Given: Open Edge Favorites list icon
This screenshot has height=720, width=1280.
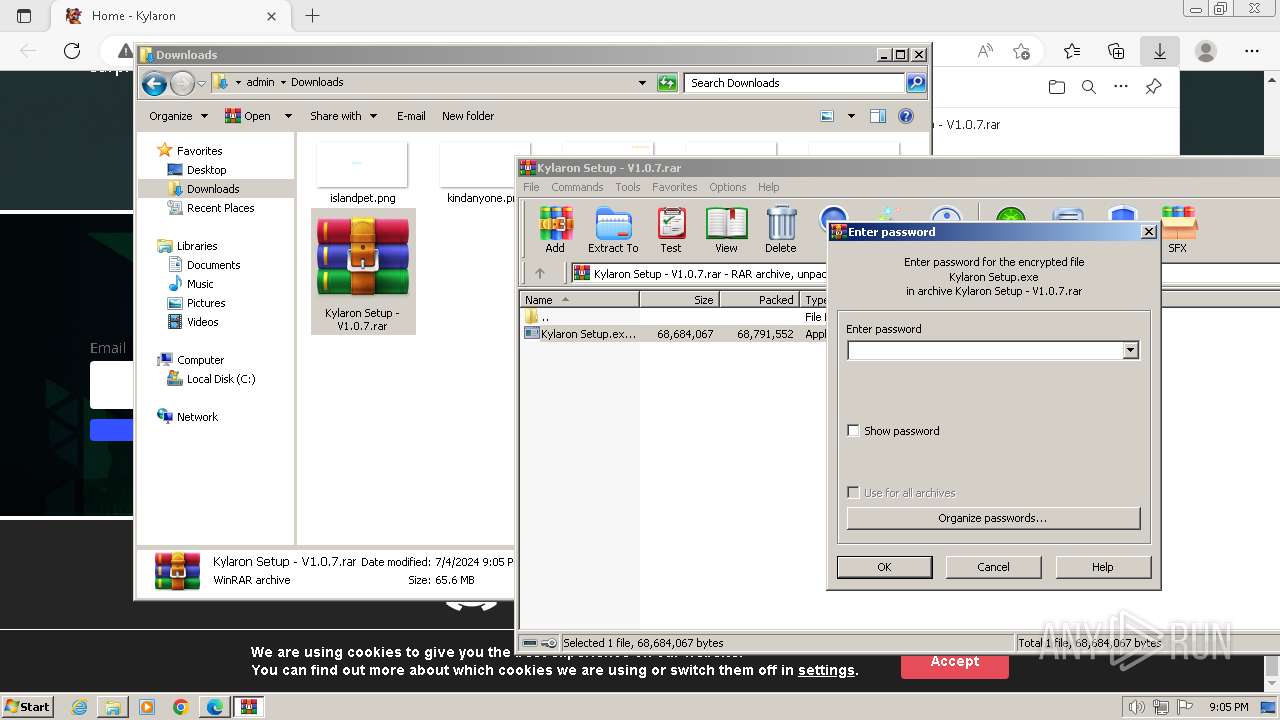Looking at the screenshot, I should click(1072, 51).
